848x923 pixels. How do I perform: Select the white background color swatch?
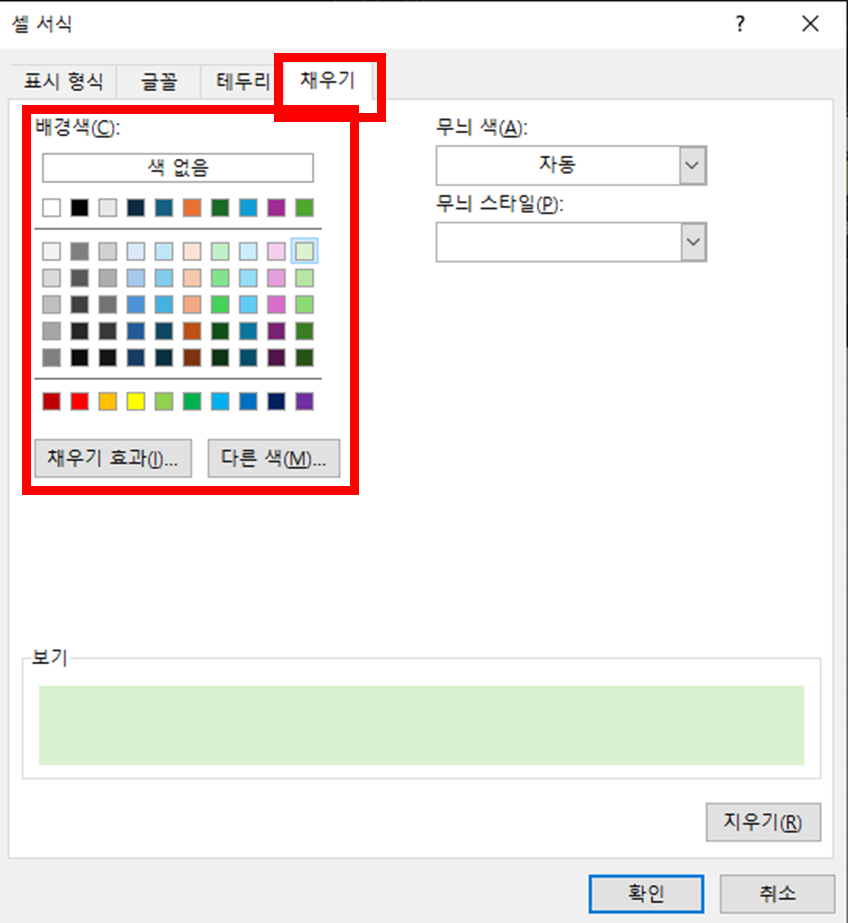pyautogui.click(x=51, y=207)
